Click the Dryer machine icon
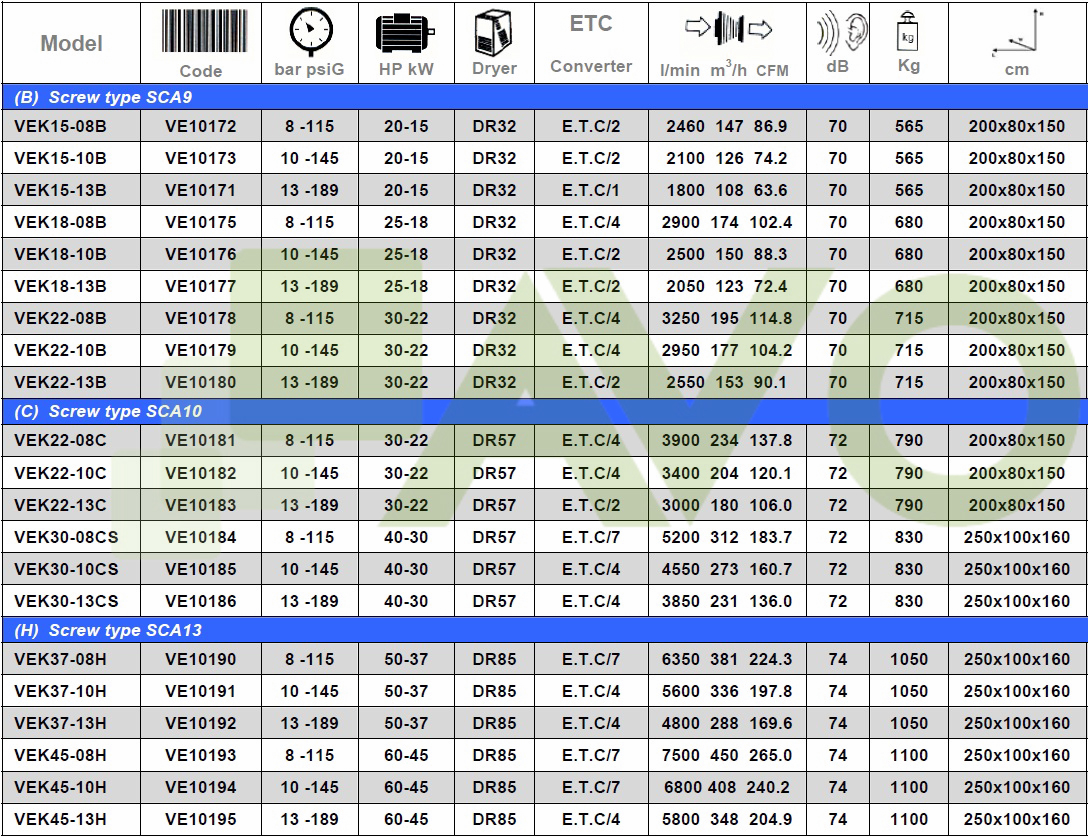 tap(494, 32)
